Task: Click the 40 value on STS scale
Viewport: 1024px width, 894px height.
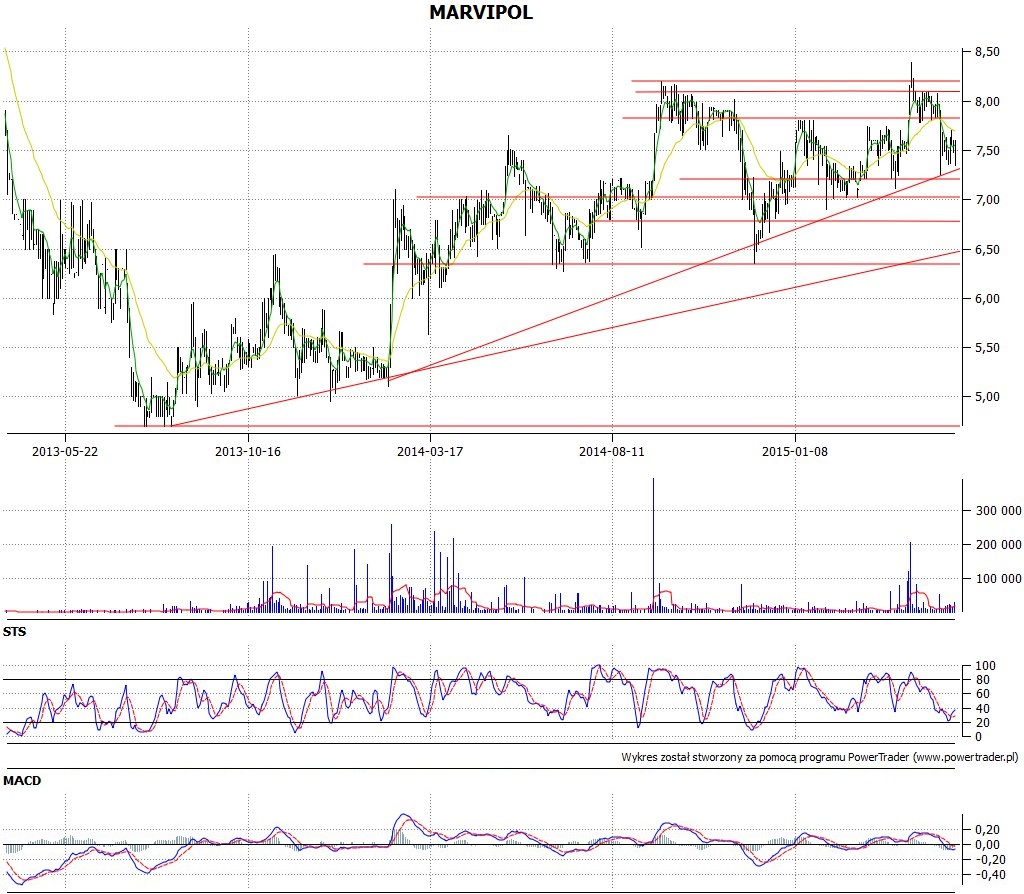Action: pyautogui.click(x=982, y=709)
